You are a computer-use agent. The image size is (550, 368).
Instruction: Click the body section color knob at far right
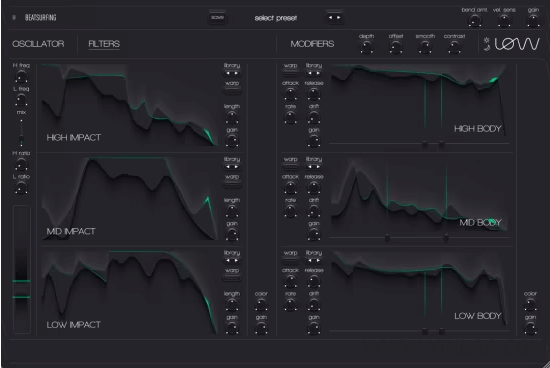click(x=530, y=305)
